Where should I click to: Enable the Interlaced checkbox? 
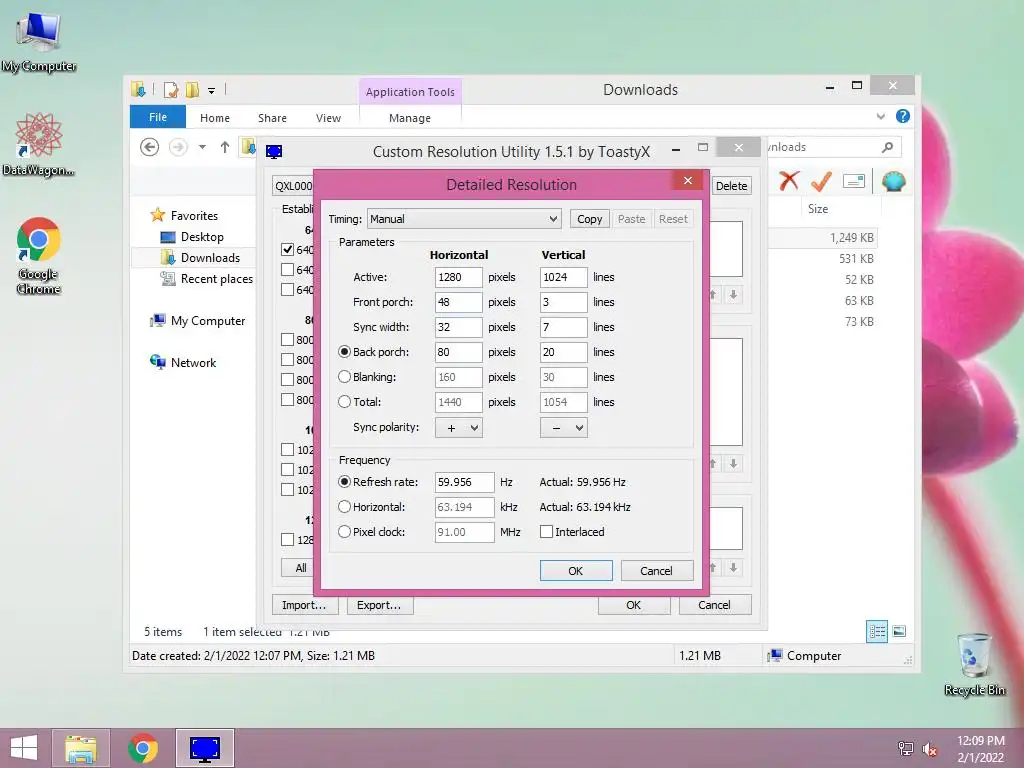click(x=547, y=532)
